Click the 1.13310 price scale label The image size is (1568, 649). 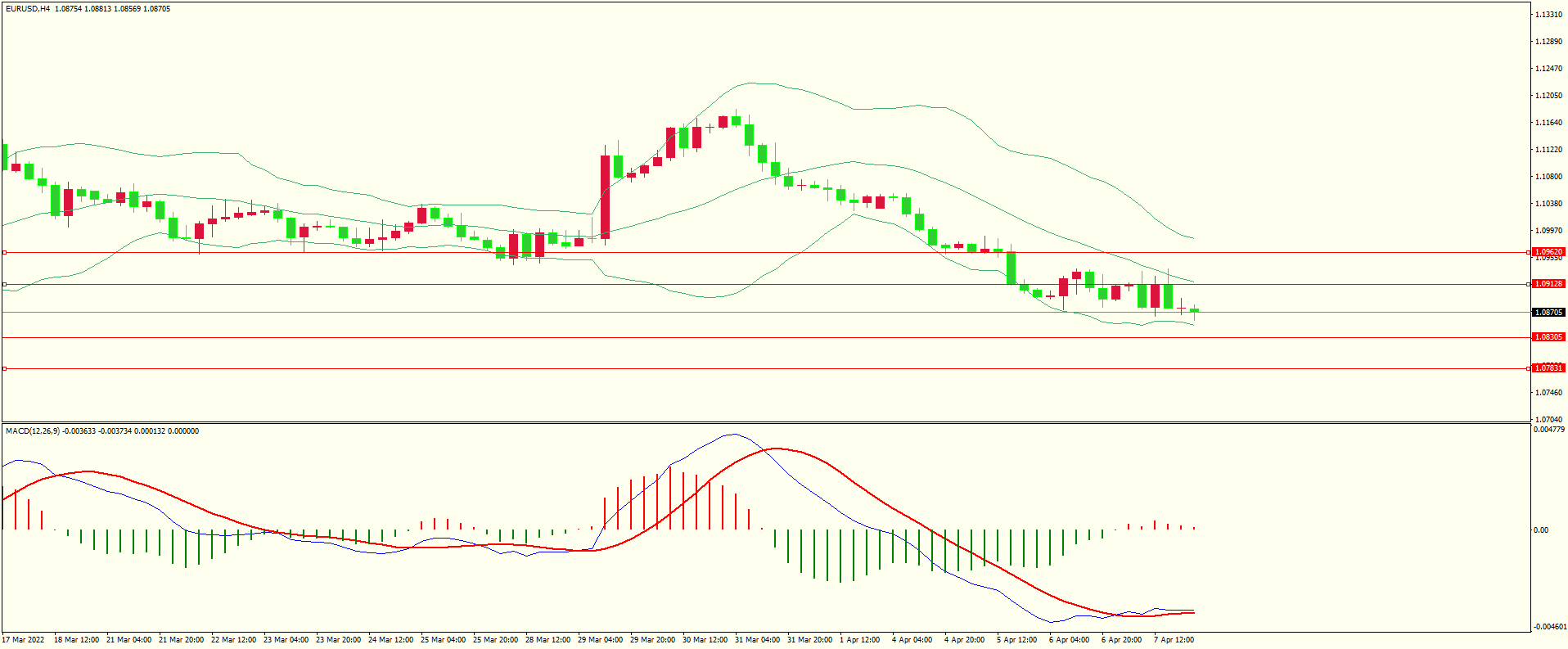pos(1548,15)
